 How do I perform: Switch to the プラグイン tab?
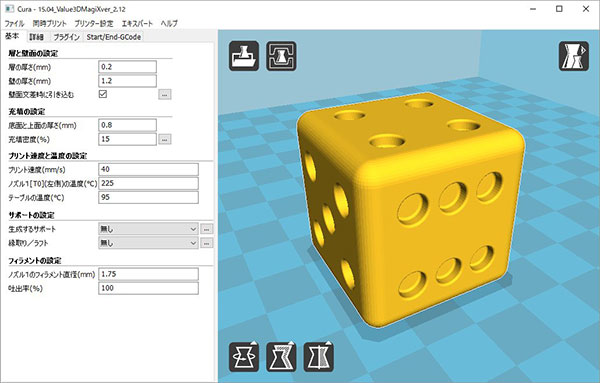coord(66,37)
